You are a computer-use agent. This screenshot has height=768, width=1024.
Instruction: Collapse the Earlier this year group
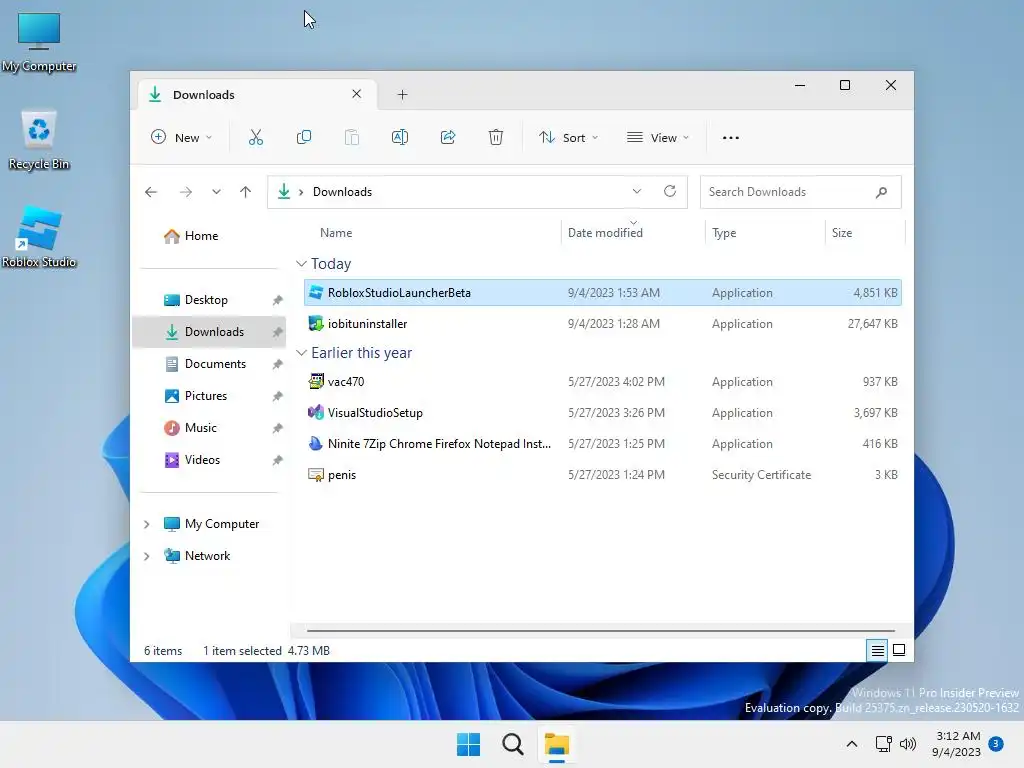(301, 353)
